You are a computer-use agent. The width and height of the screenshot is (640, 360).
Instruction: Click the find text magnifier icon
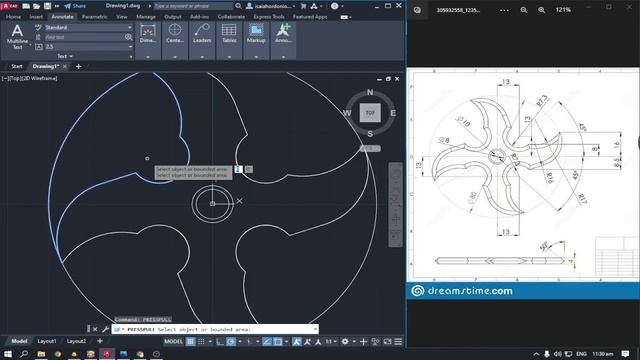coord(129,37)
